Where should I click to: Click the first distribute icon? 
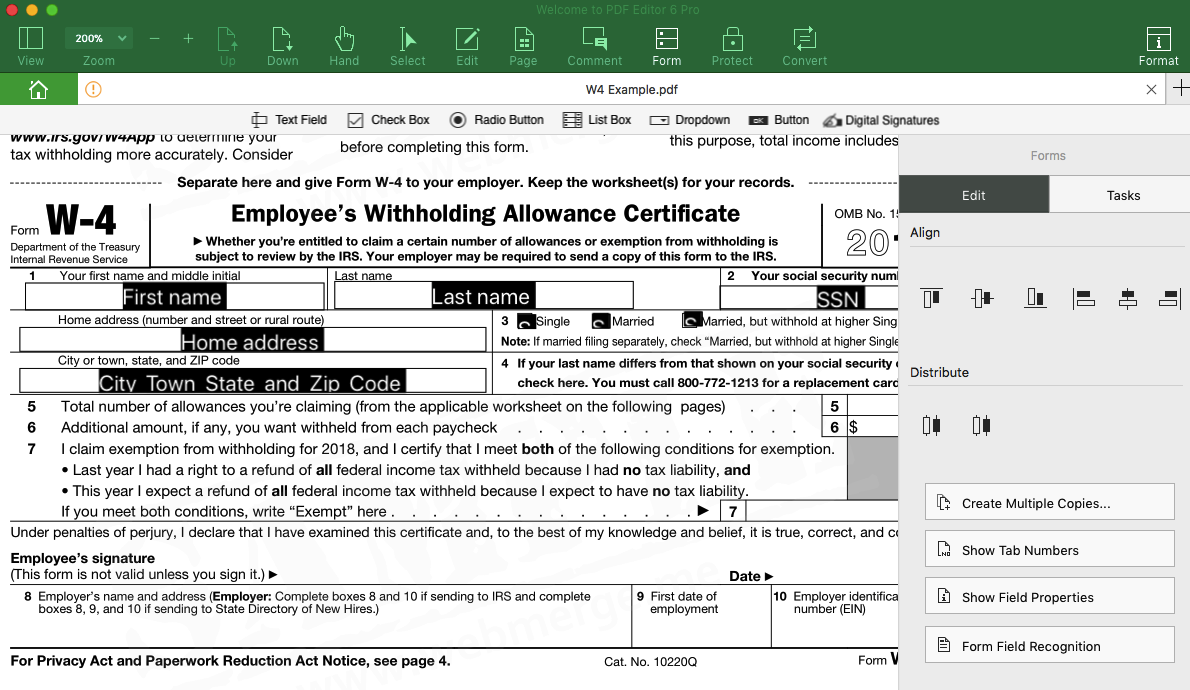(x=932, y=425)
